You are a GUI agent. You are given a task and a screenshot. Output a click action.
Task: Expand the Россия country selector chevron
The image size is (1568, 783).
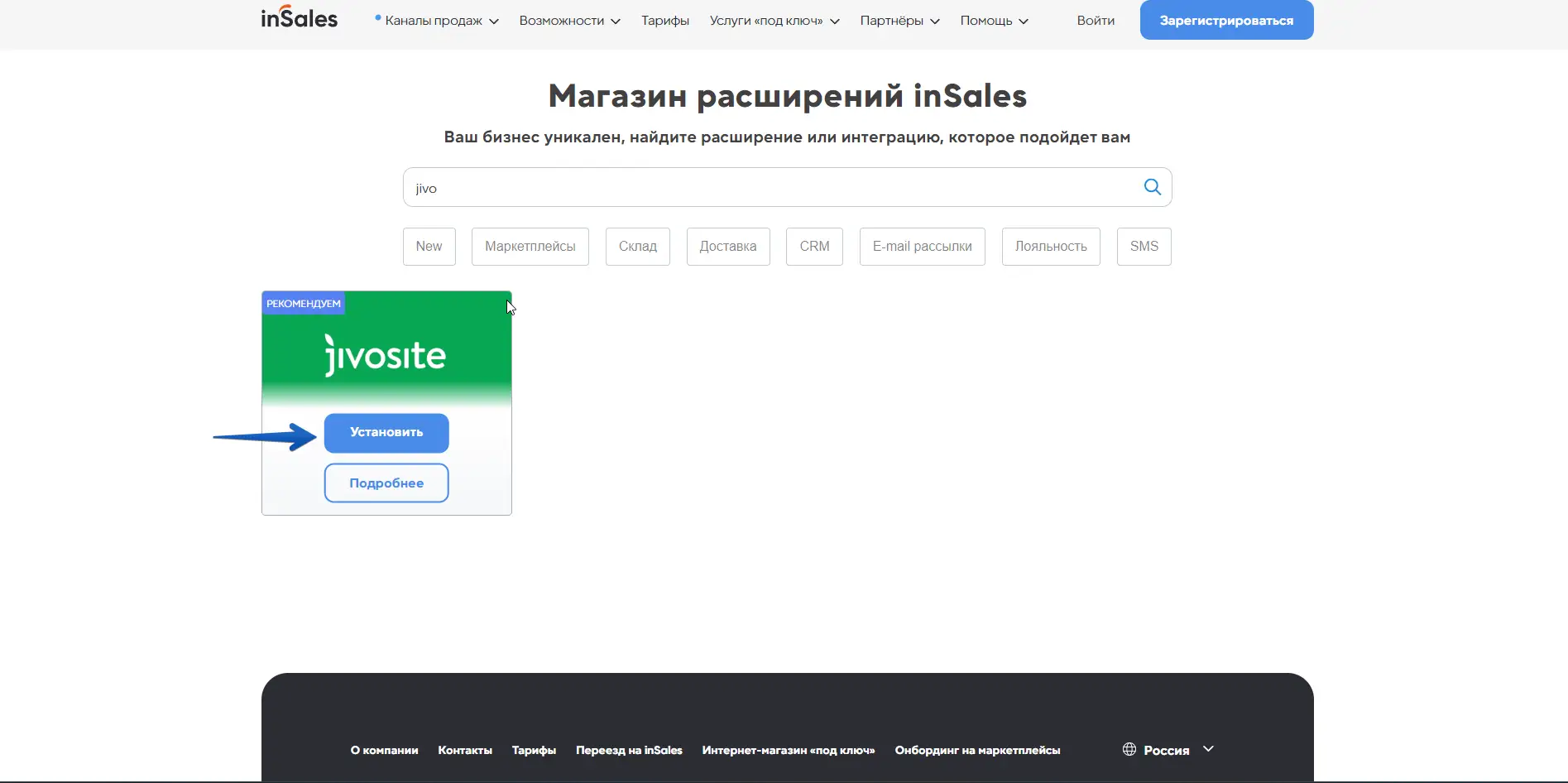pos(1208,749)
